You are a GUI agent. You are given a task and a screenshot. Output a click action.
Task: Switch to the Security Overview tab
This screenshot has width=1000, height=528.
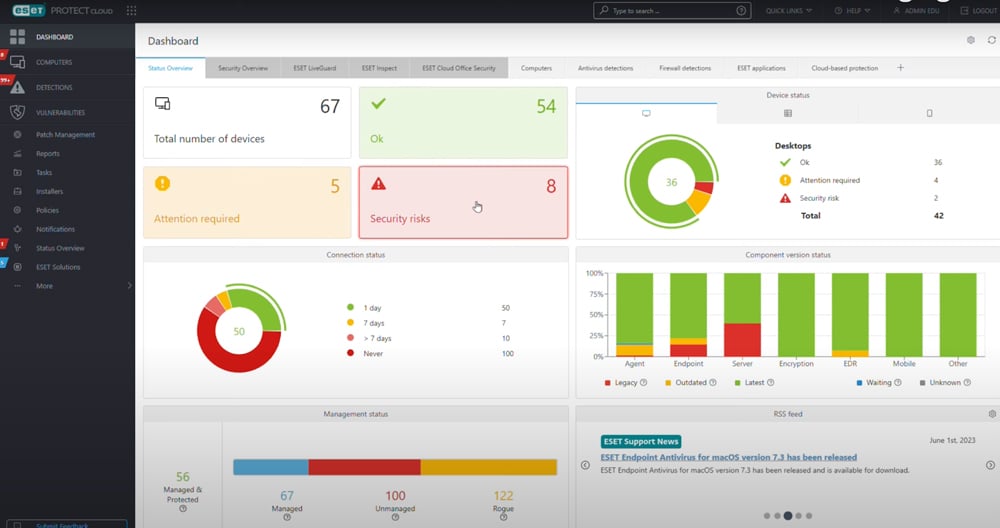(x=243, y=68)
